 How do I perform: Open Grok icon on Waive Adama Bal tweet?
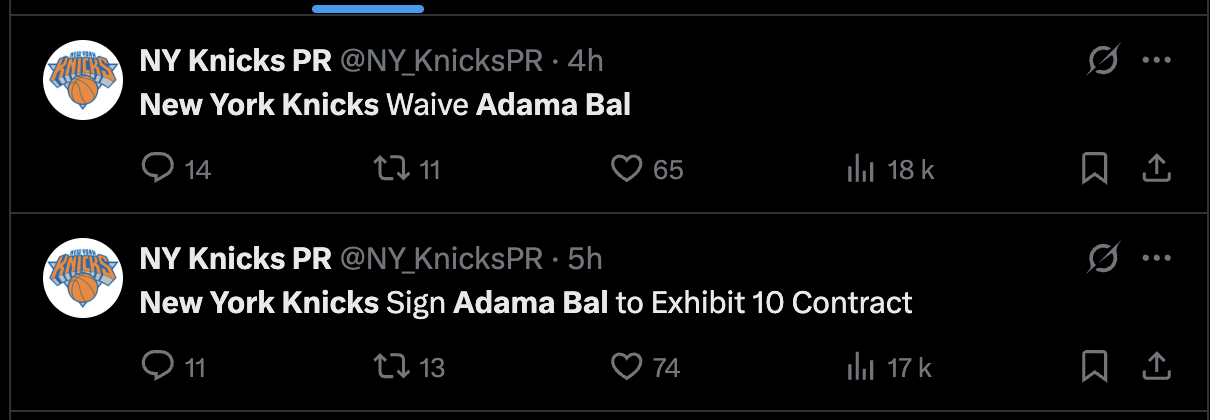click(1103, 62)
